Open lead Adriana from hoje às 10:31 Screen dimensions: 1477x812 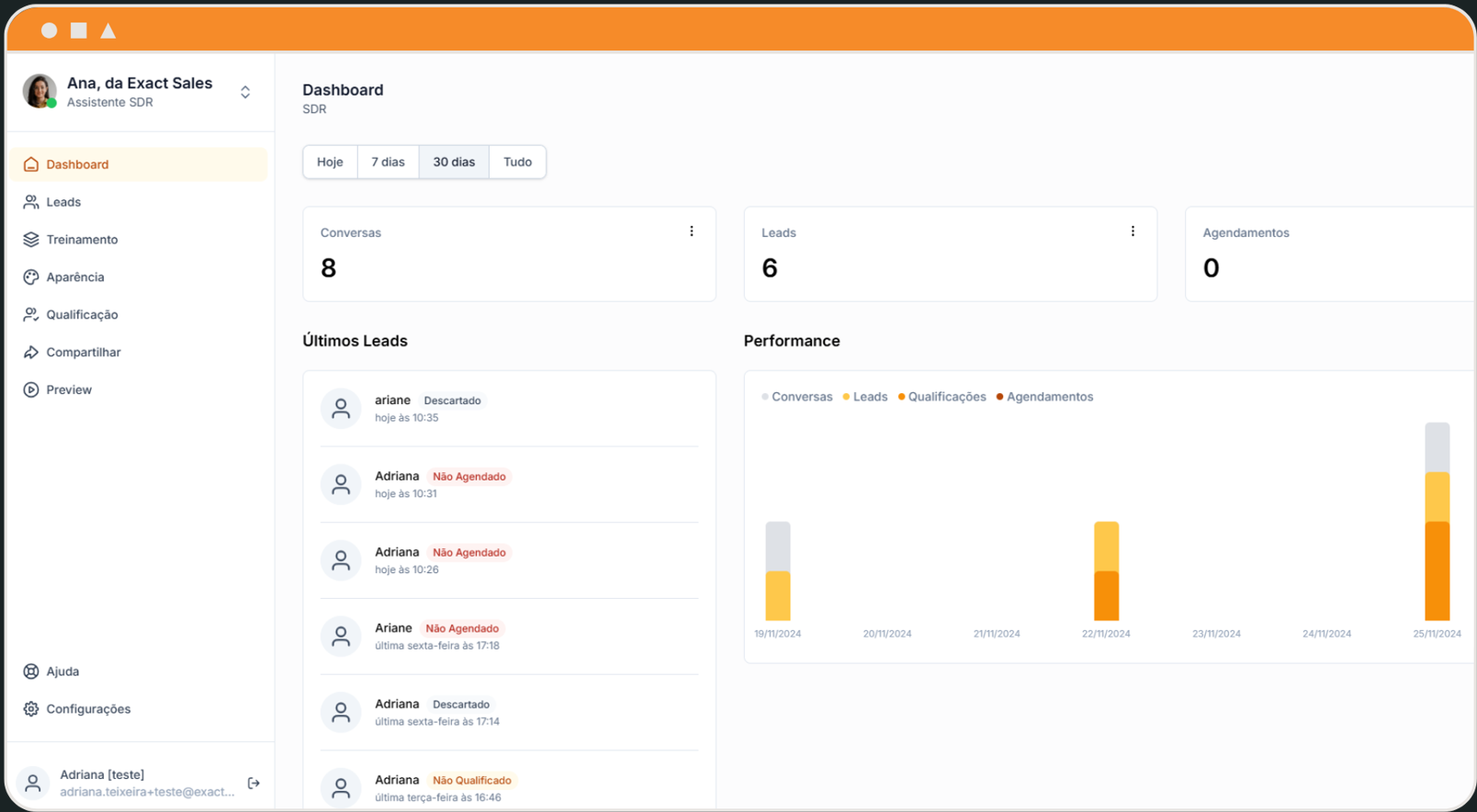pos(509,484)
